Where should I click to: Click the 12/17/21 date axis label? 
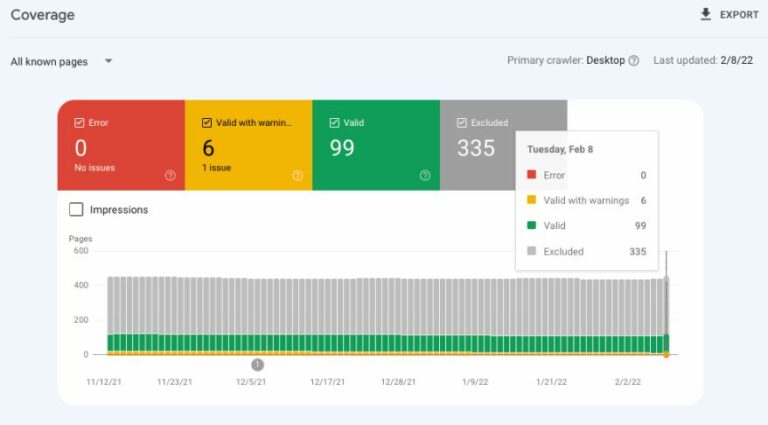[327, 382]
